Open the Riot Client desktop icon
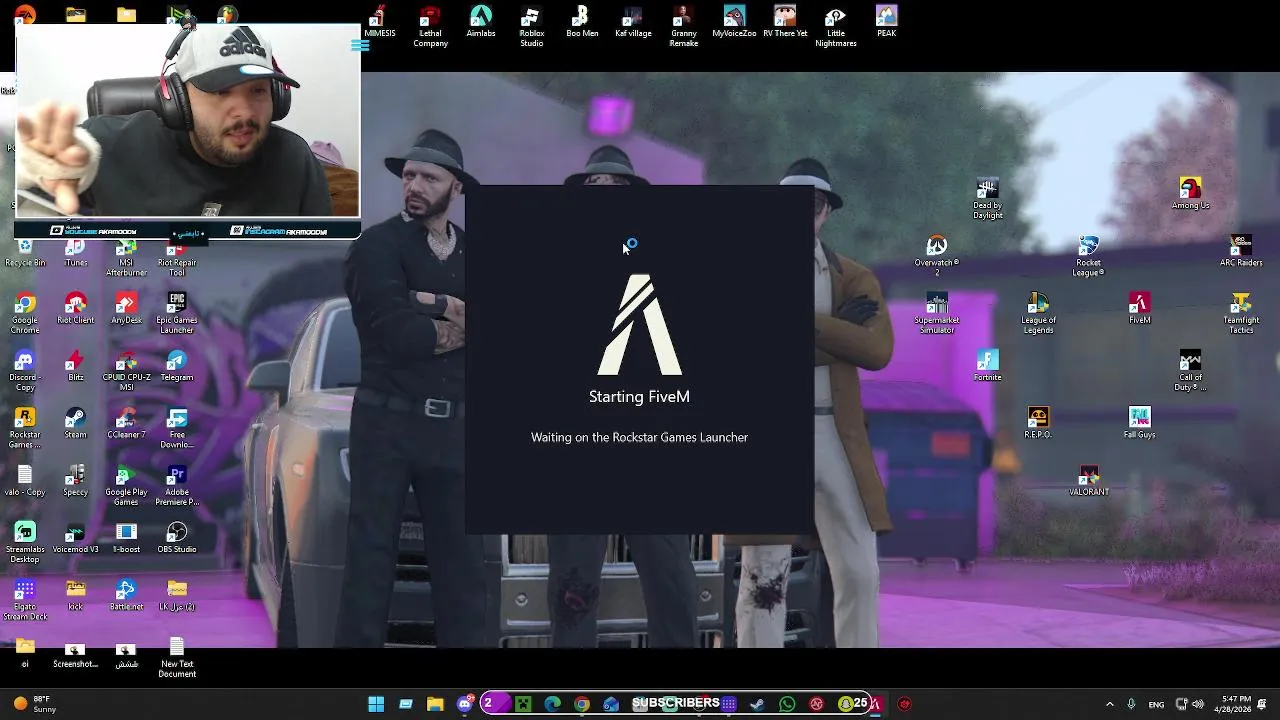This screenshot has height=720, width=1280. click(75, 308)
